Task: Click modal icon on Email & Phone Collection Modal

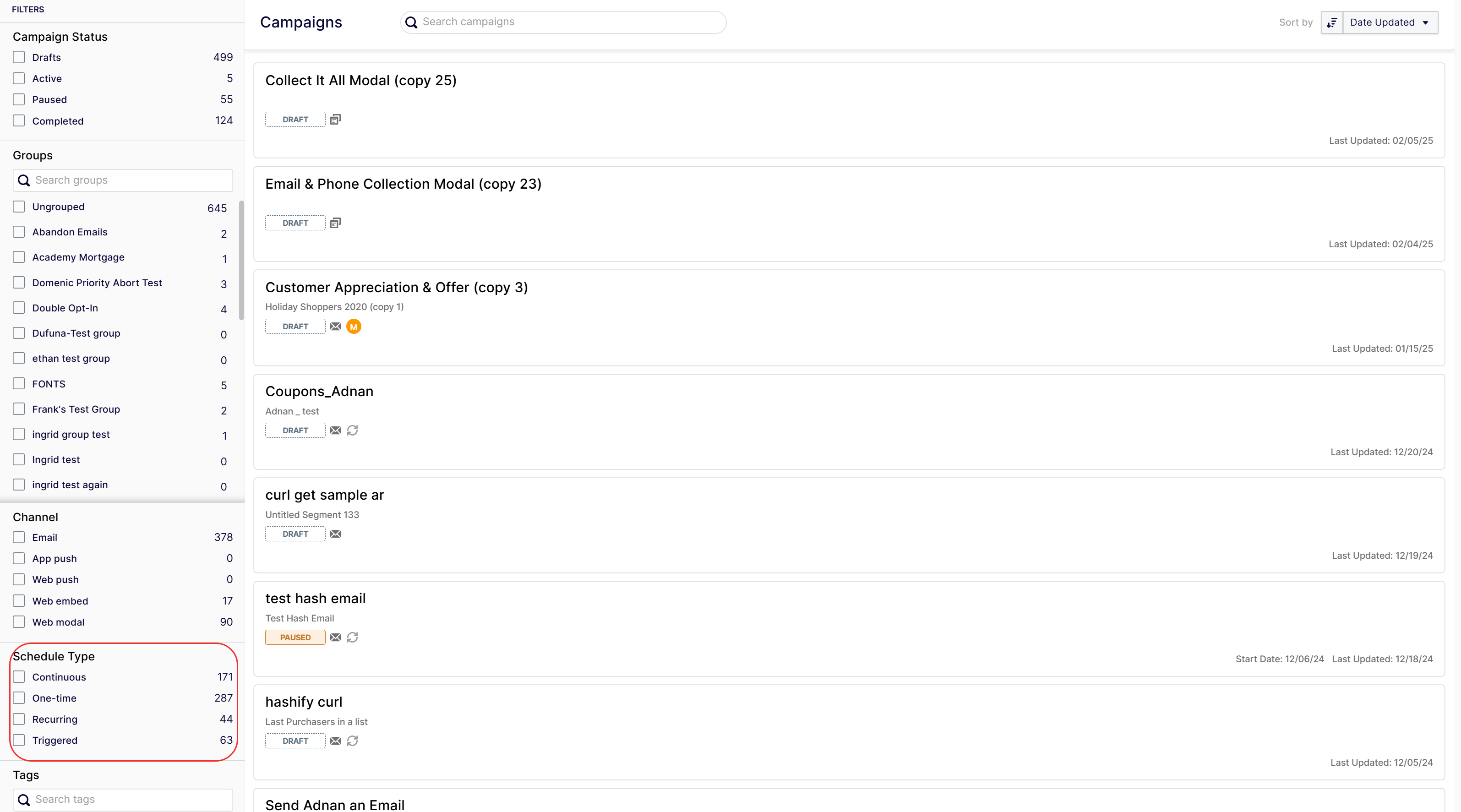Action: coord(335,223)
